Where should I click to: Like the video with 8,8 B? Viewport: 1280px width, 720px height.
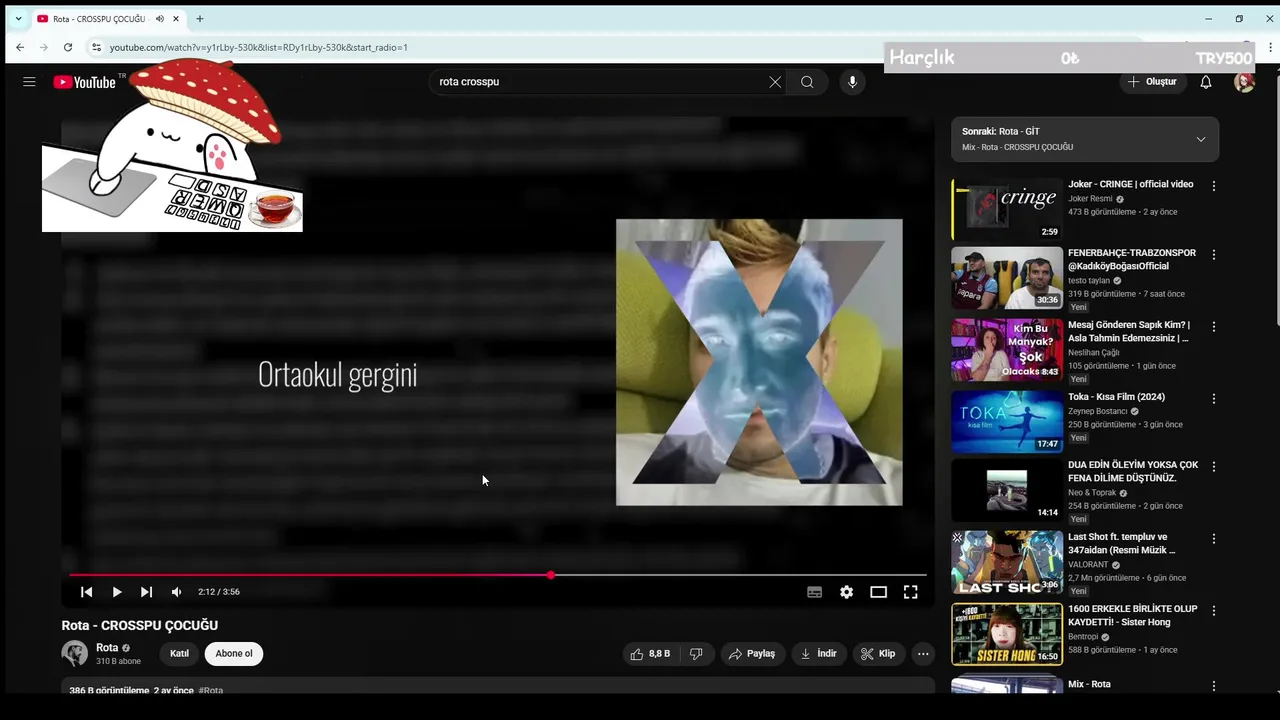(650, 654)
